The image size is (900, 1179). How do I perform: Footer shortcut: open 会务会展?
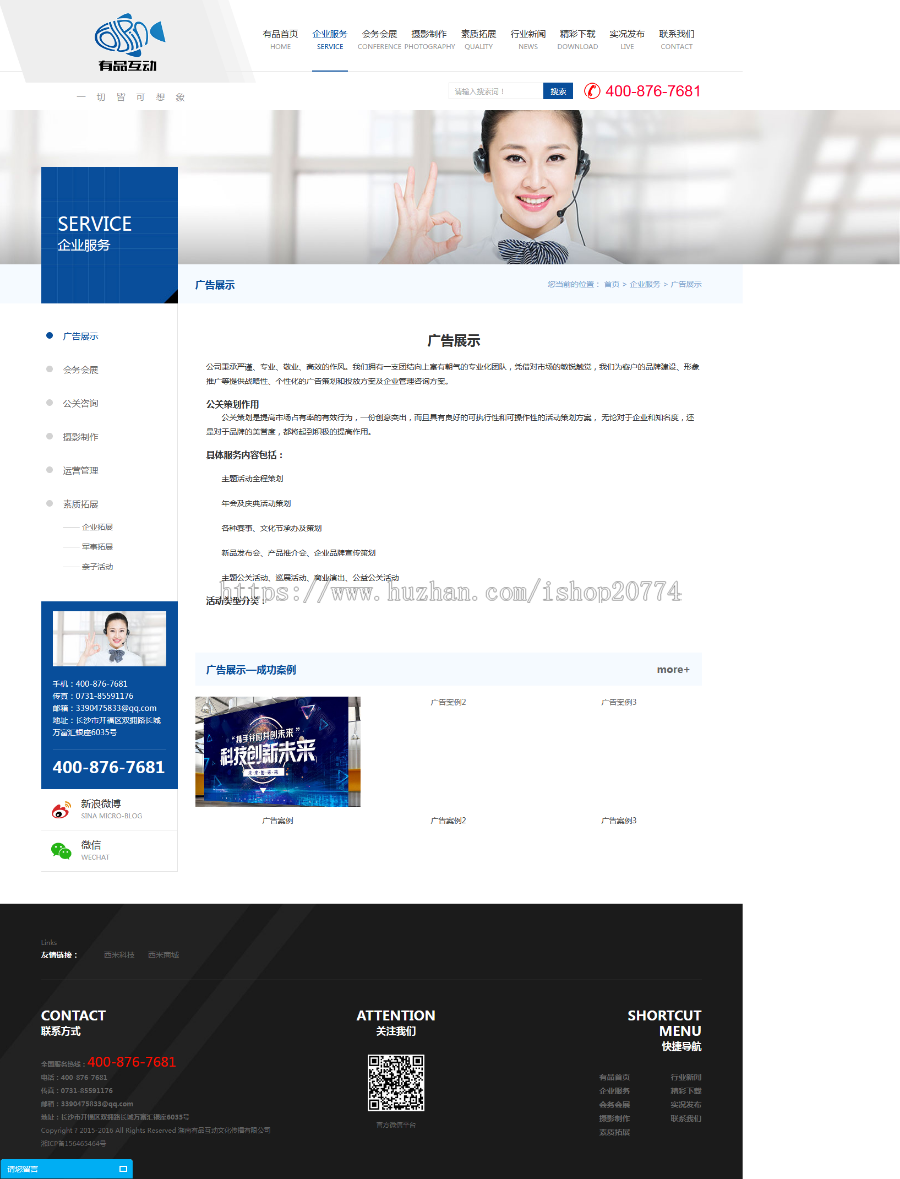614,1105
